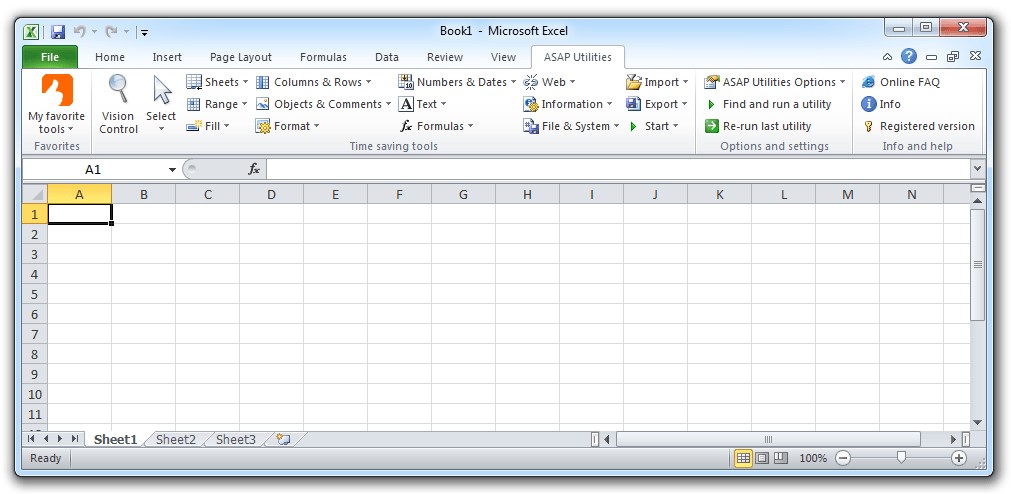Viewport: 1011px width, 494px height.
Task: Open the ASAP Utilities Info dialog
Action: click(x=881, y=104)
